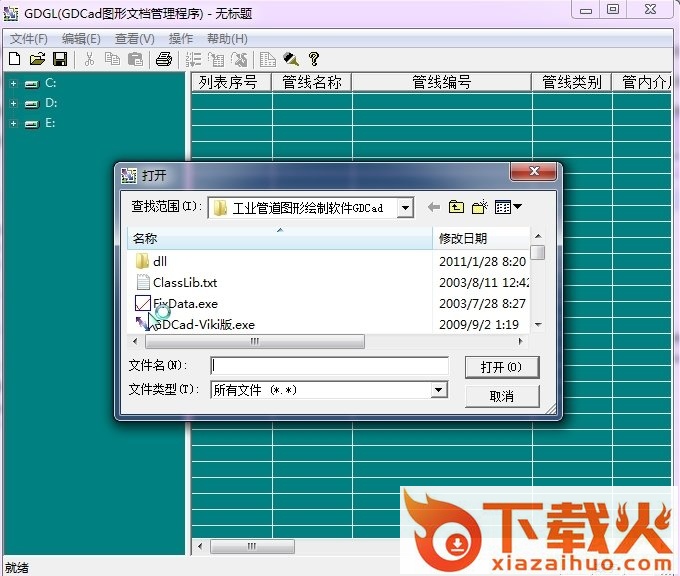The image size is (680, 576).
Task: Minimize the GDGL main window
Action: tap(586, 10)
